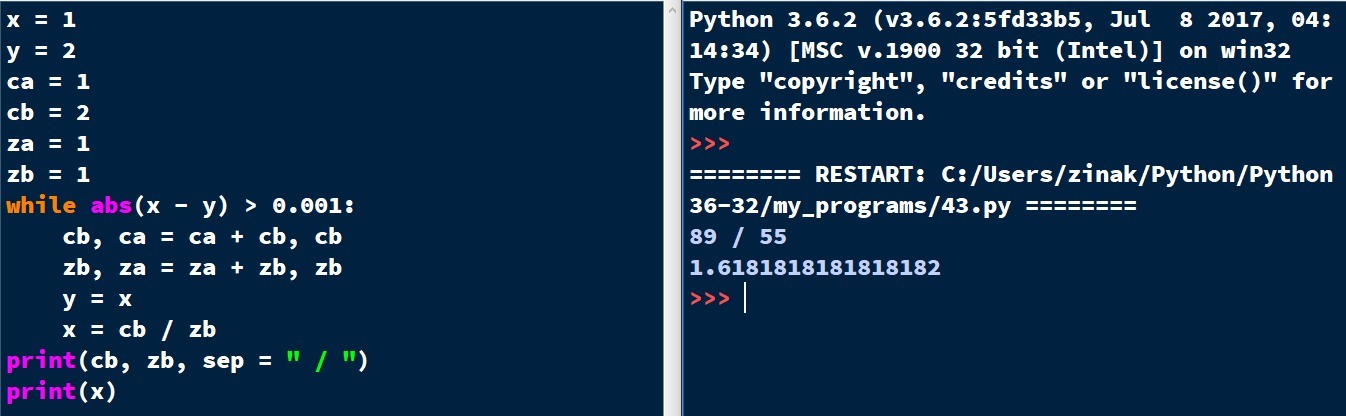This screenshot has height=416, width=1346.
Task: Click the RESTART separator line in shell
Action: [1010, 175]
